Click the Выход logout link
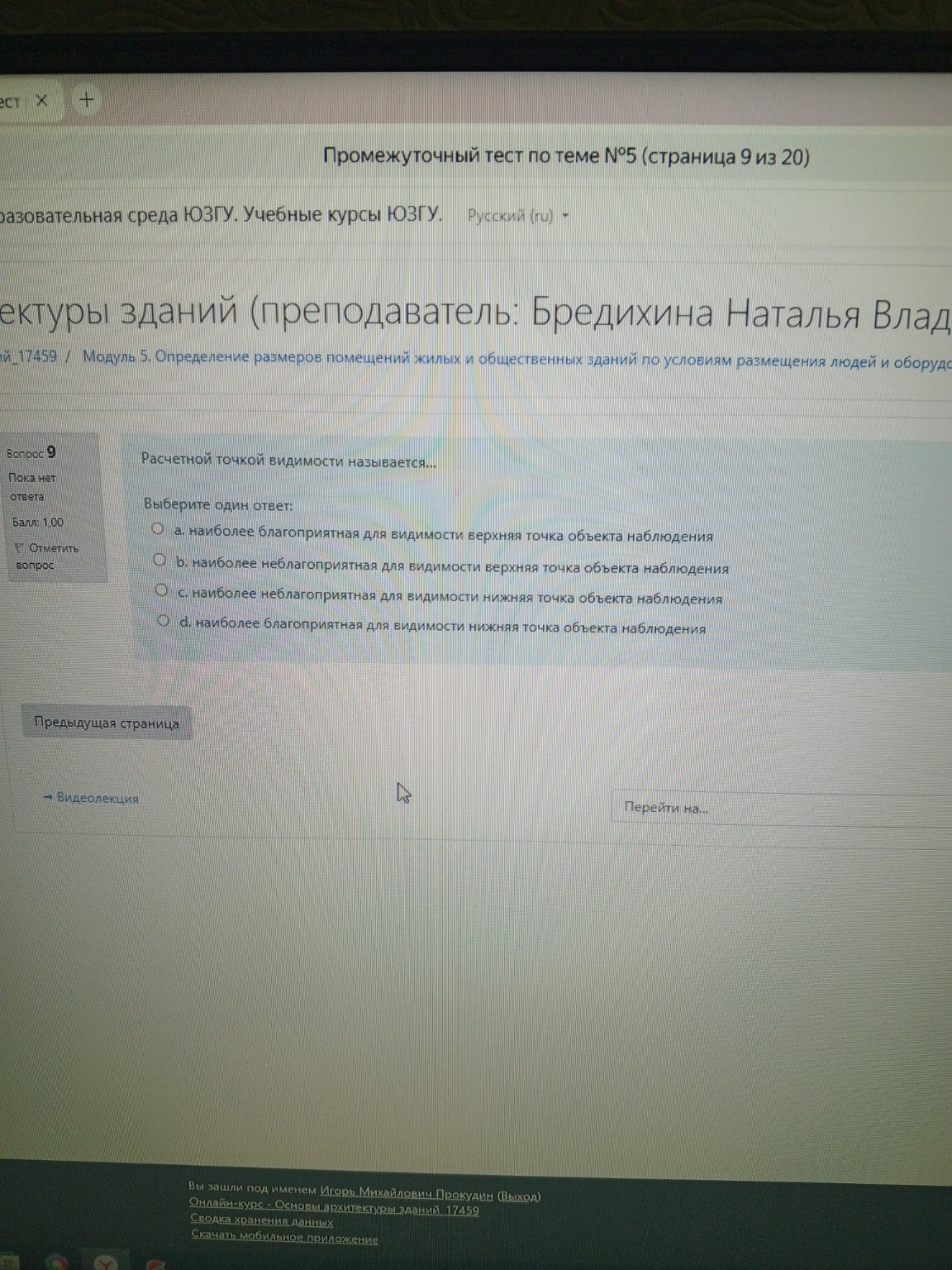Viewport: 952px width, 1270px height. 518,1194
